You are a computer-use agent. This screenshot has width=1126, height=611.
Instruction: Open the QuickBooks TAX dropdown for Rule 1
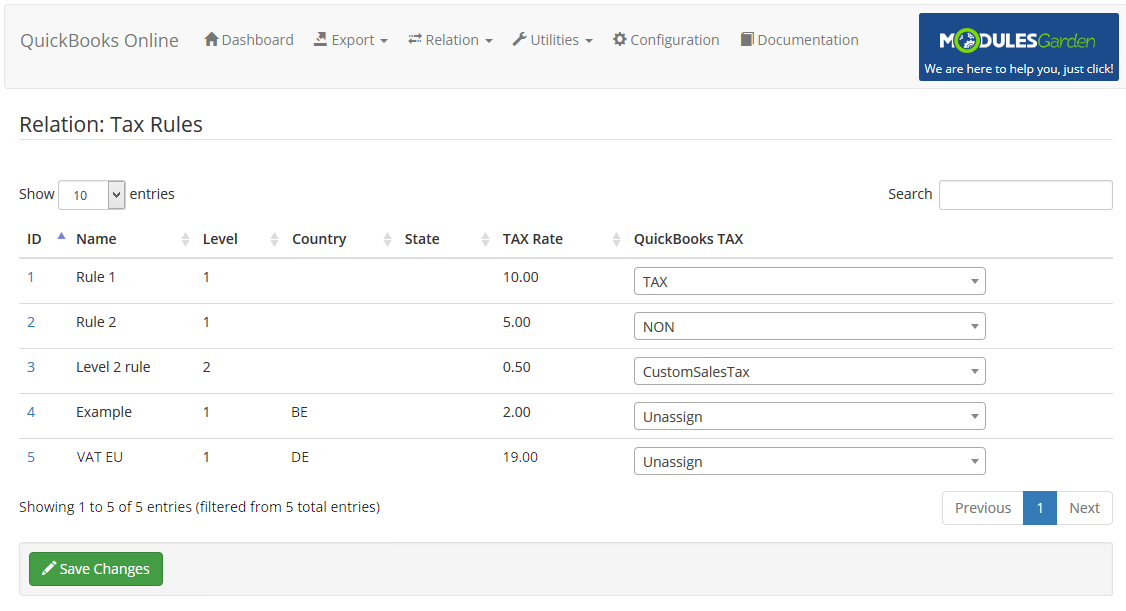pos(809,281)
